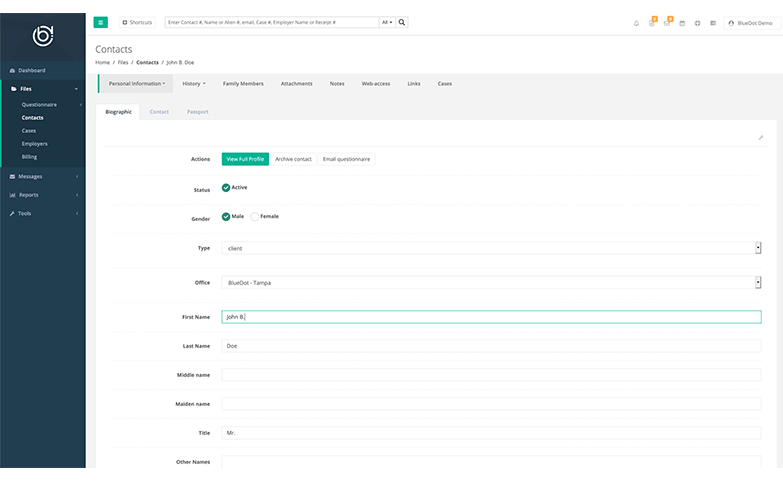
Task: Open the notifications bell icon
Action: (636, 23)
